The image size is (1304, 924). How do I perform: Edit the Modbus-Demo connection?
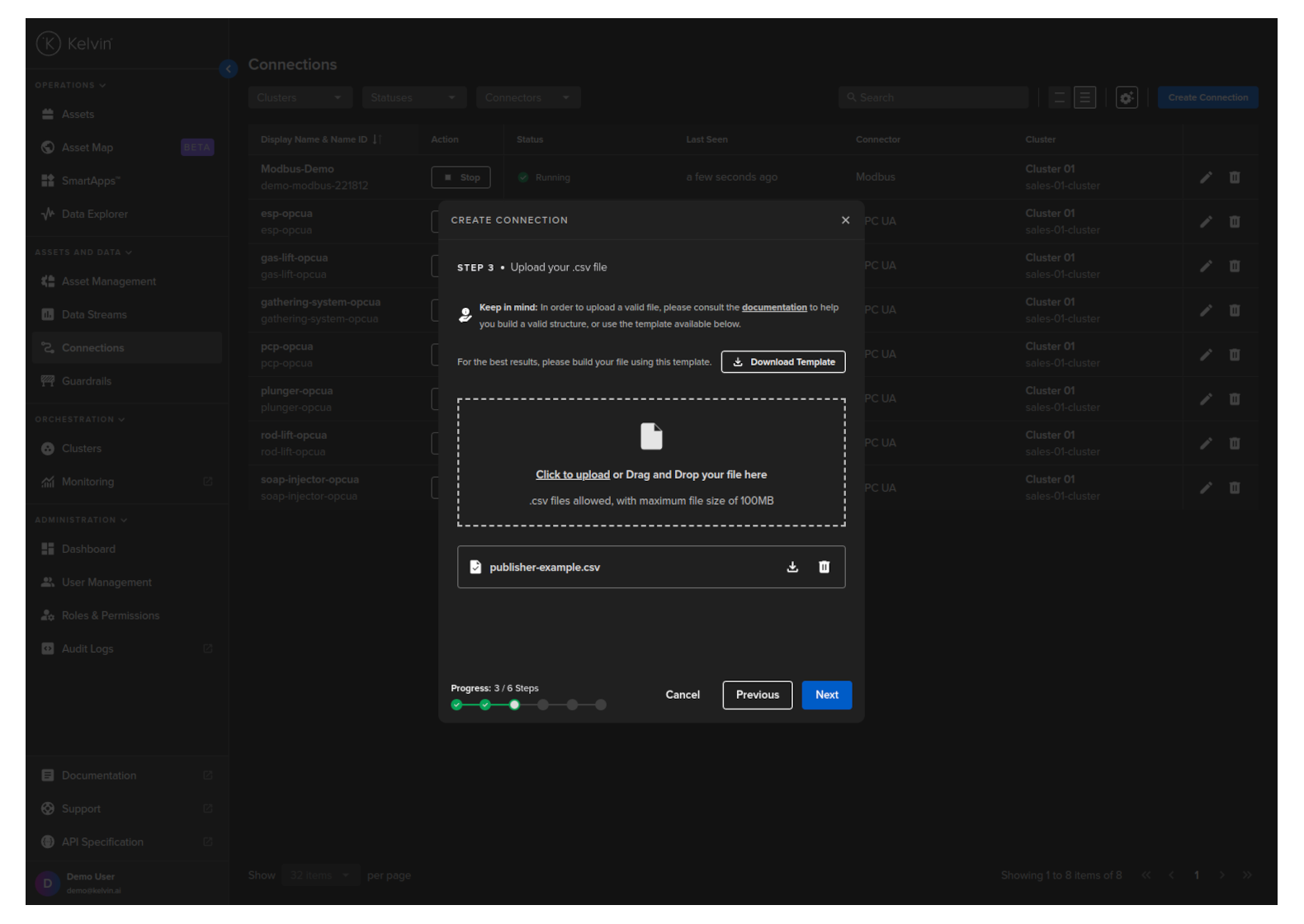1206,177
